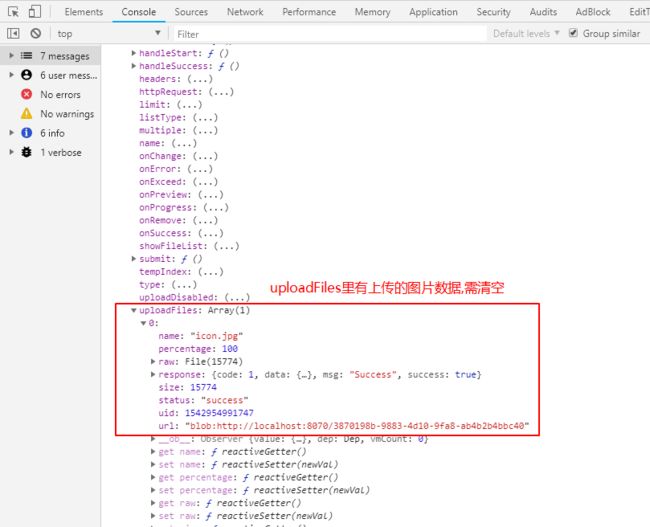Select the blue info icon
The image size is (650, 527).
pyautogui.click(x=27, y=133)
